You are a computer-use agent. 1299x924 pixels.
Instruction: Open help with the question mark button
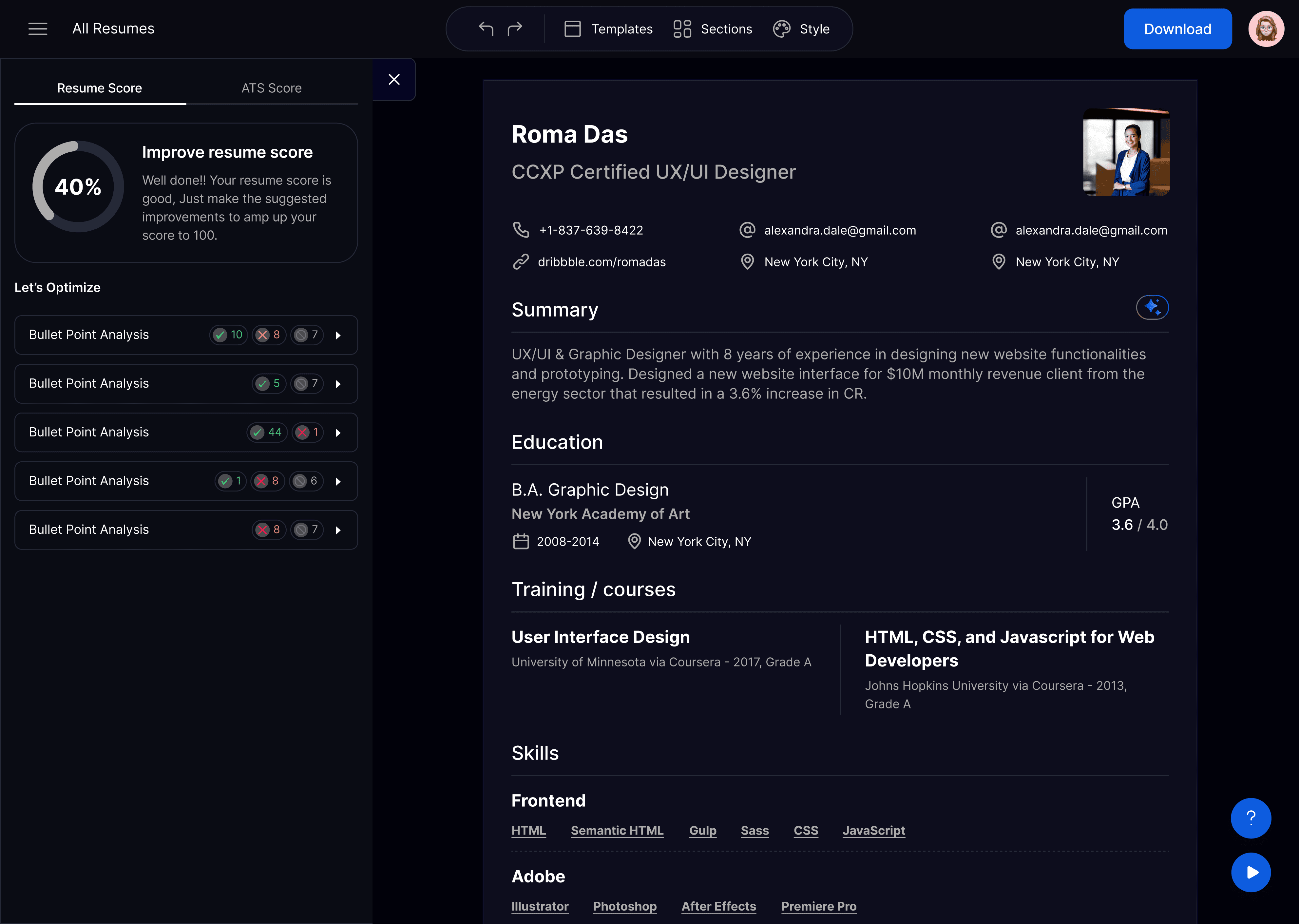(x=1251, y=818)
